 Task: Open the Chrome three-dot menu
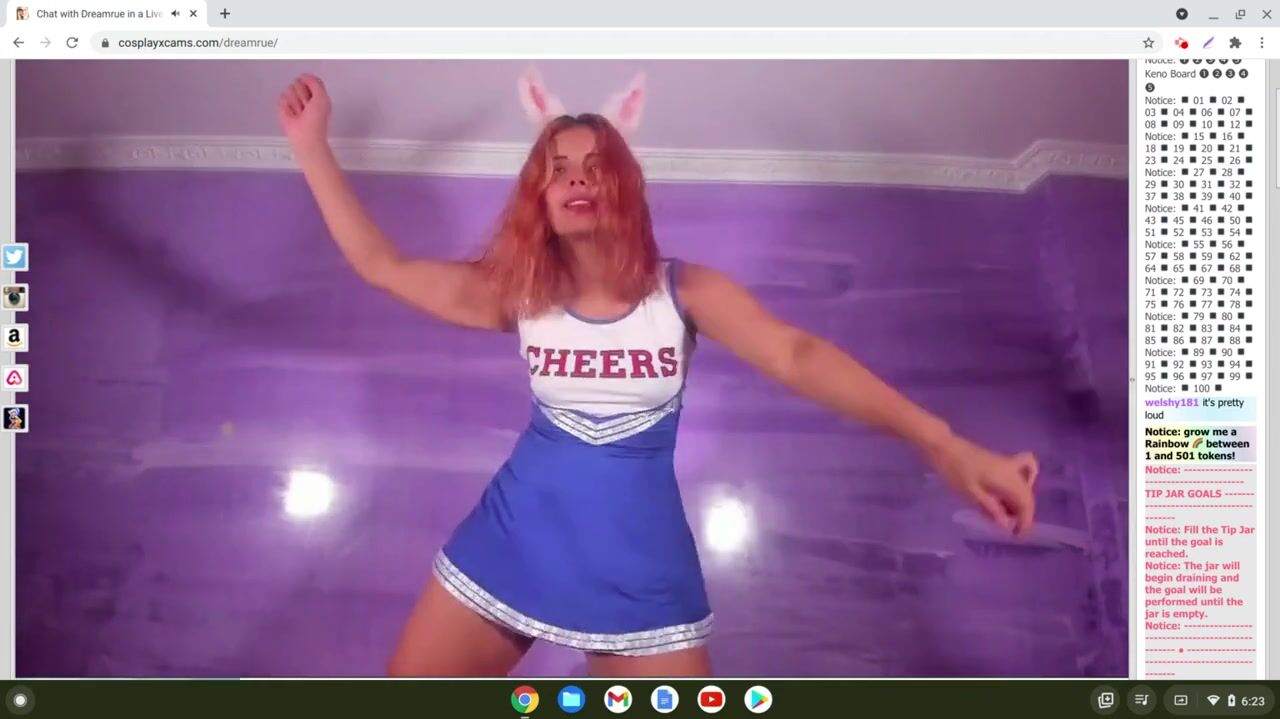click(x=1262, y=43)
